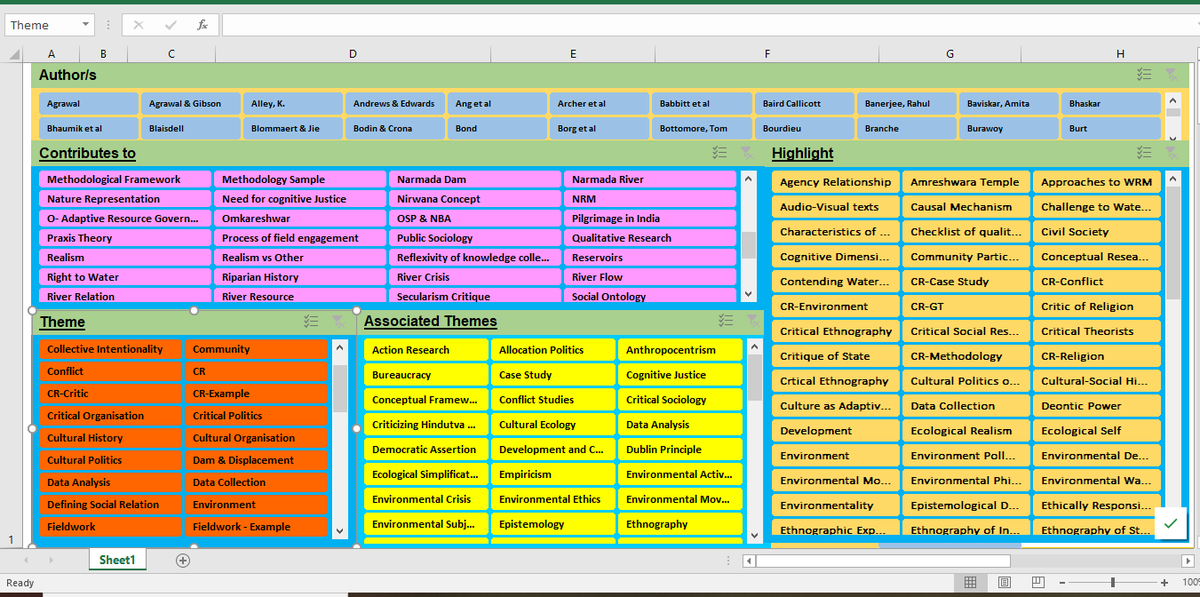Select Amreshwara Temple highlight button

coord(966,182)
